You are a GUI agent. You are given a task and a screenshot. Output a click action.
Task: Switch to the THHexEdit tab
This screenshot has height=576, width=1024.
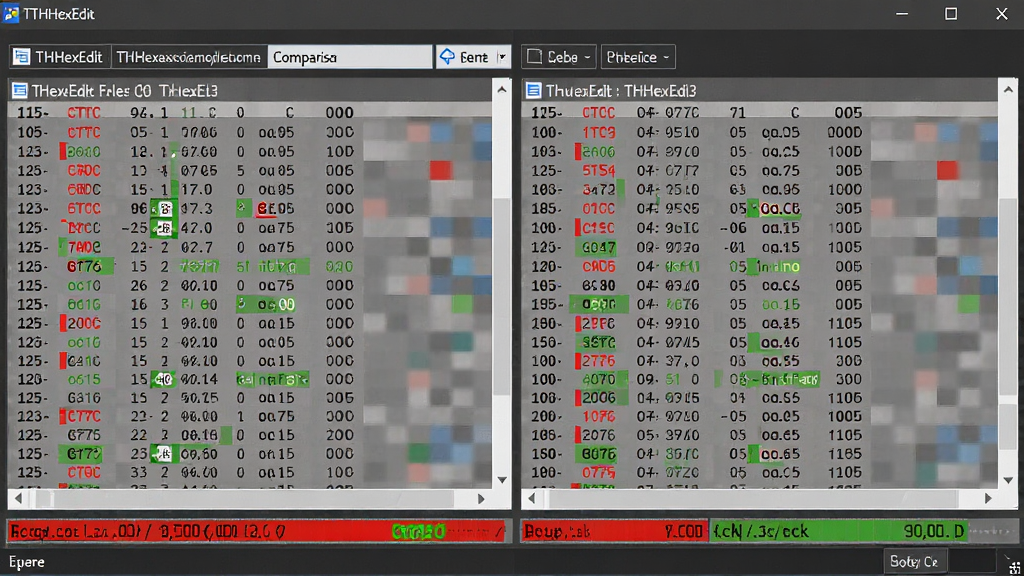click(x=60, y=57)
